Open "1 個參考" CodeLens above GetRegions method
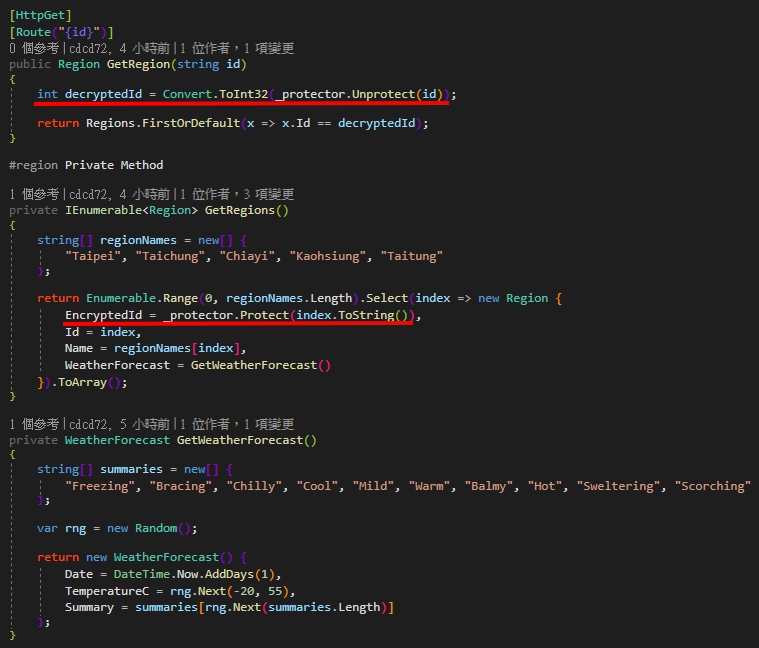The image size is (759, 648). [31, 194]
